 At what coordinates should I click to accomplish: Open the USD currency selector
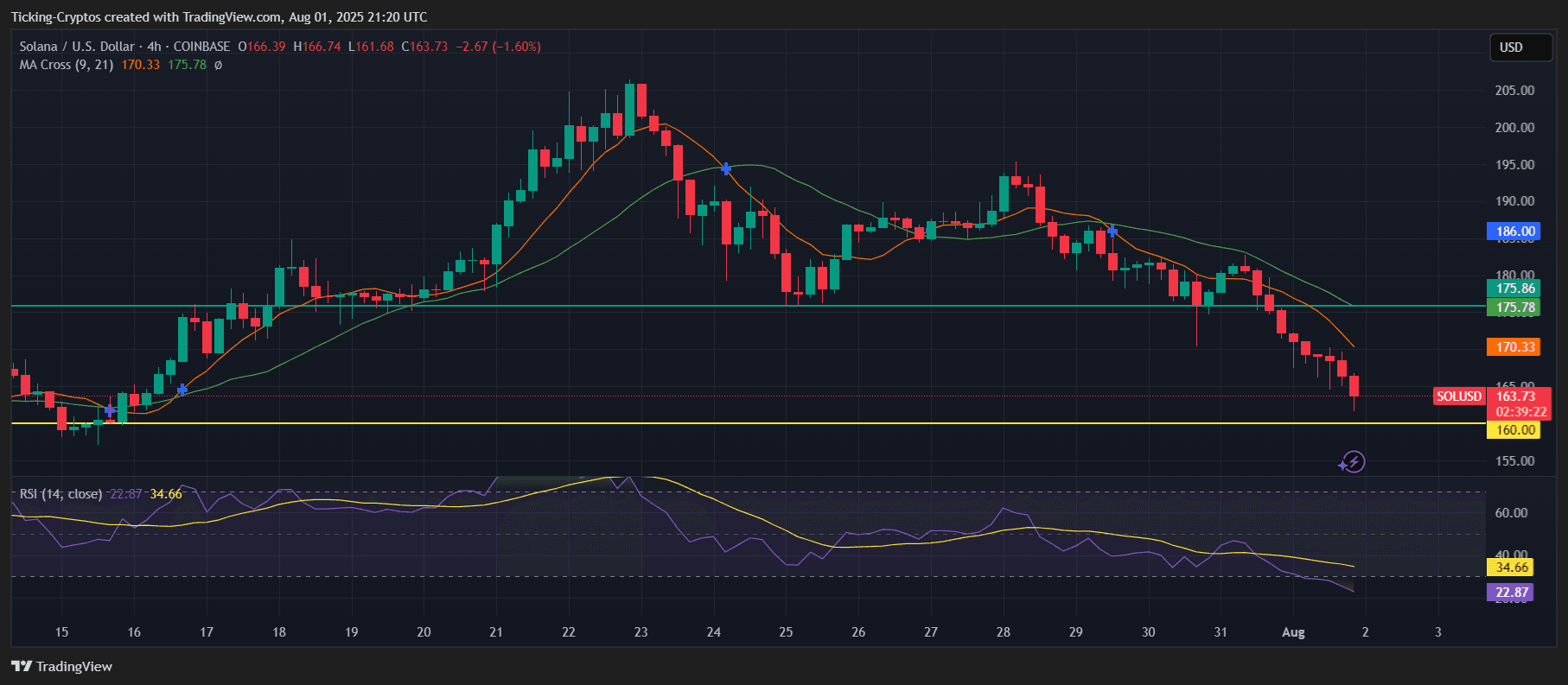pos(1520,48)
